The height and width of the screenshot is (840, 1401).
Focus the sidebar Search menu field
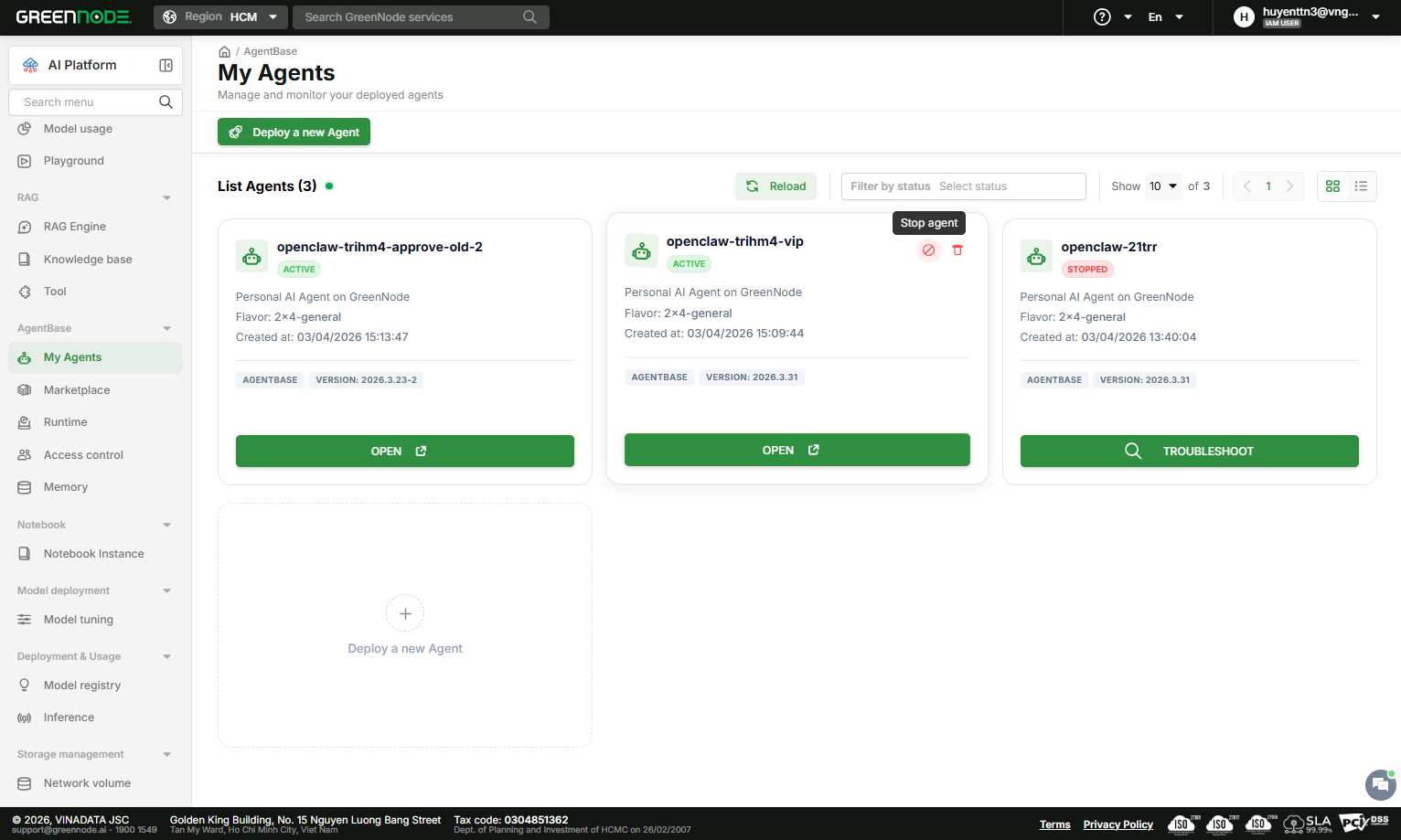[95, 102]
